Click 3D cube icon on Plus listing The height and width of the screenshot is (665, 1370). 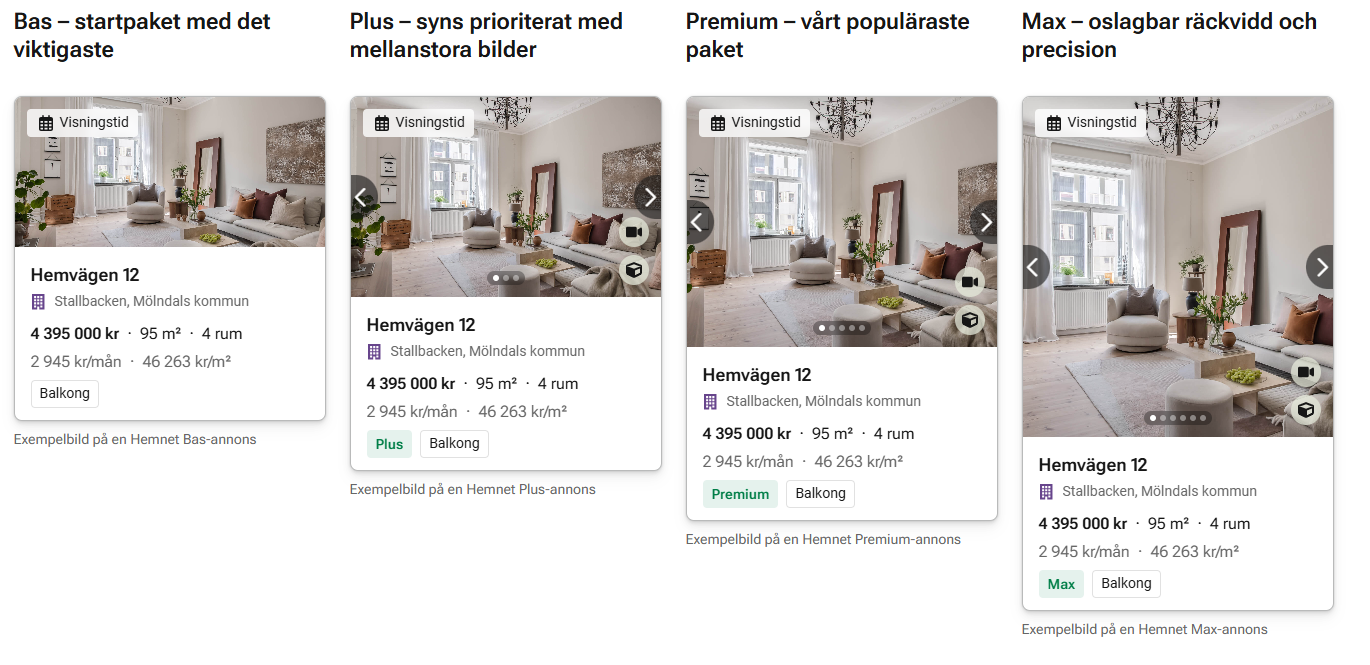coord(633,270)
